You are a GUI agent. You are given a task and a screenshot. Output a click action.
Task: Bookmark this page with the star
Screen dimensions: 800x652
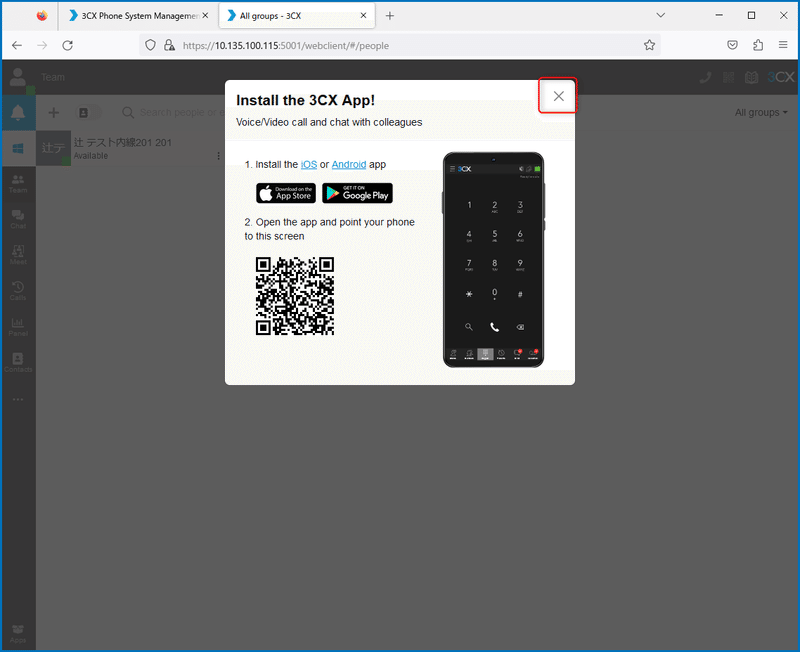(649, 45)
